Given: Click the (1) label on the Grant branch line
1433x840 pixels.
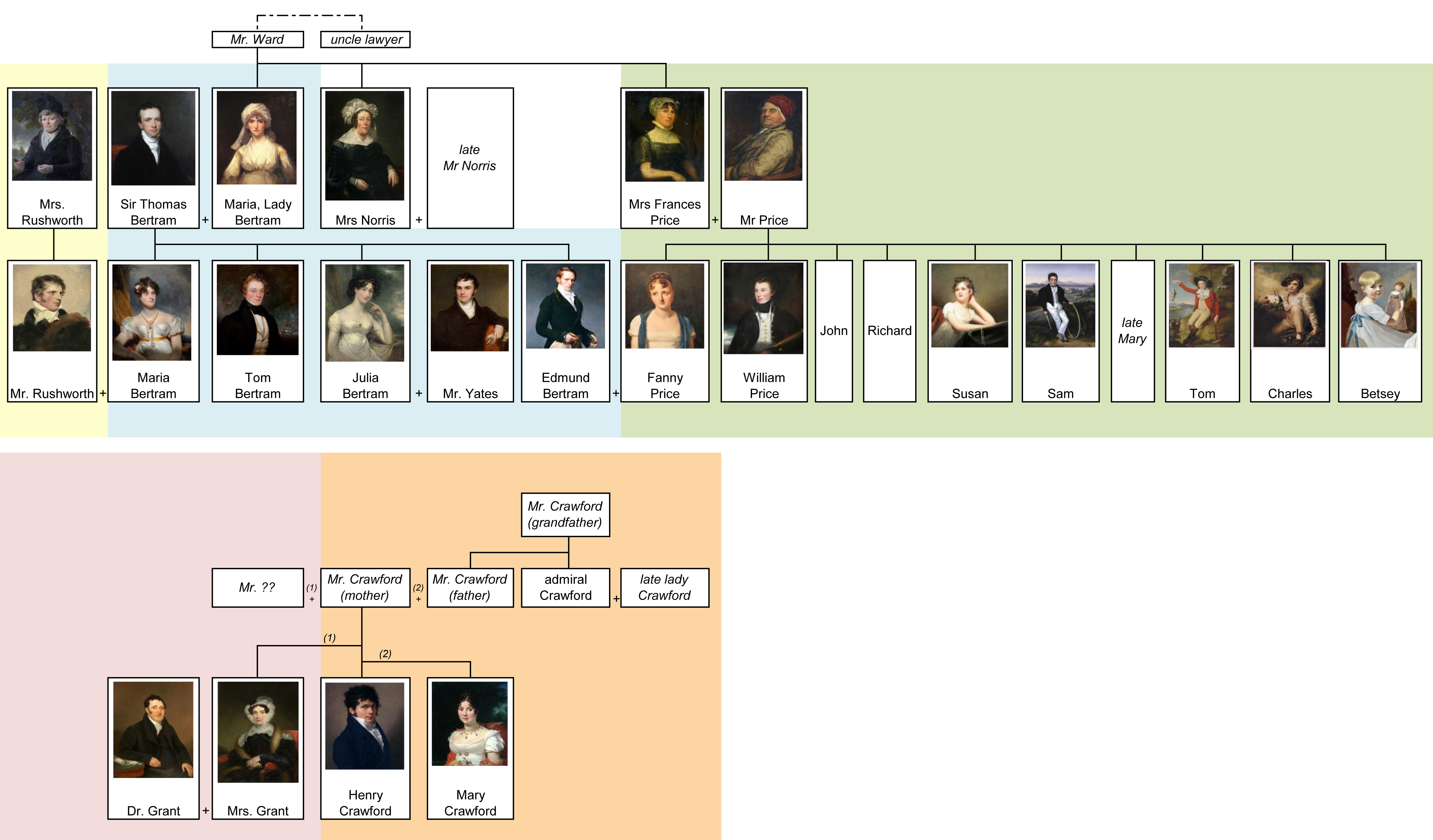Looking at the screenshot, I should (x=330, y=638).
